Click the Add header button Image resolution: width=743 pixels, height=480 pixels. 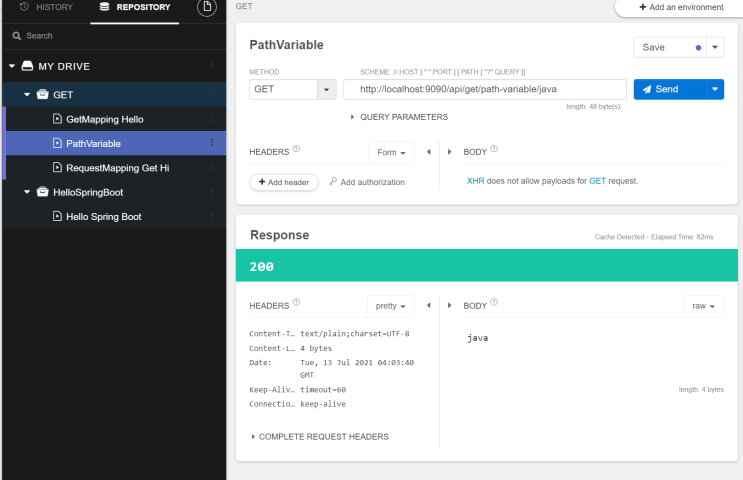click(284, 182)
